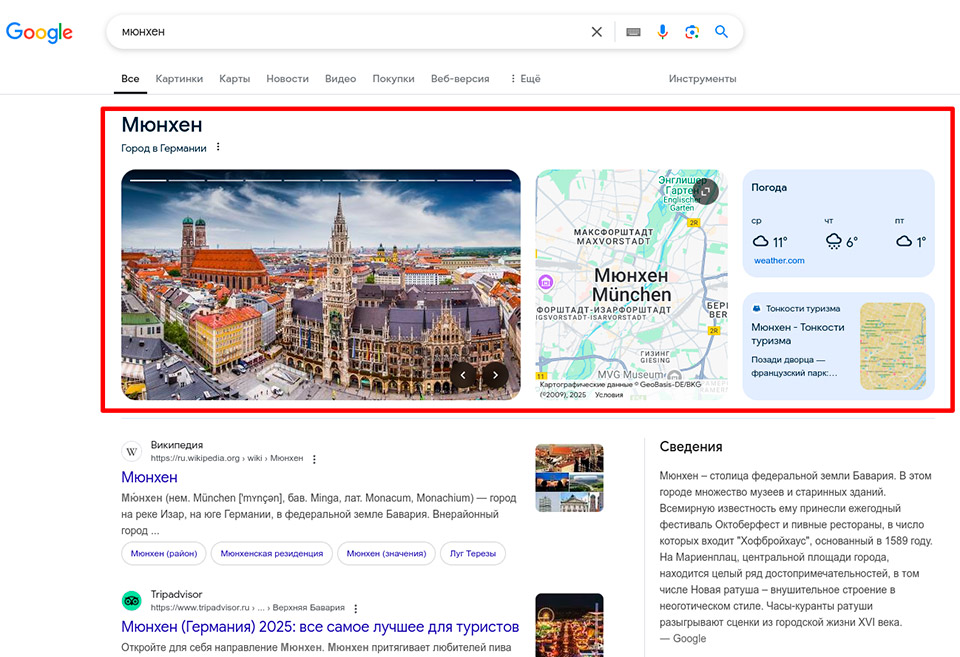Open three-dot menu for Wikipedia result
This screenshot has width=960, height=657.
(x=314, y=459)
